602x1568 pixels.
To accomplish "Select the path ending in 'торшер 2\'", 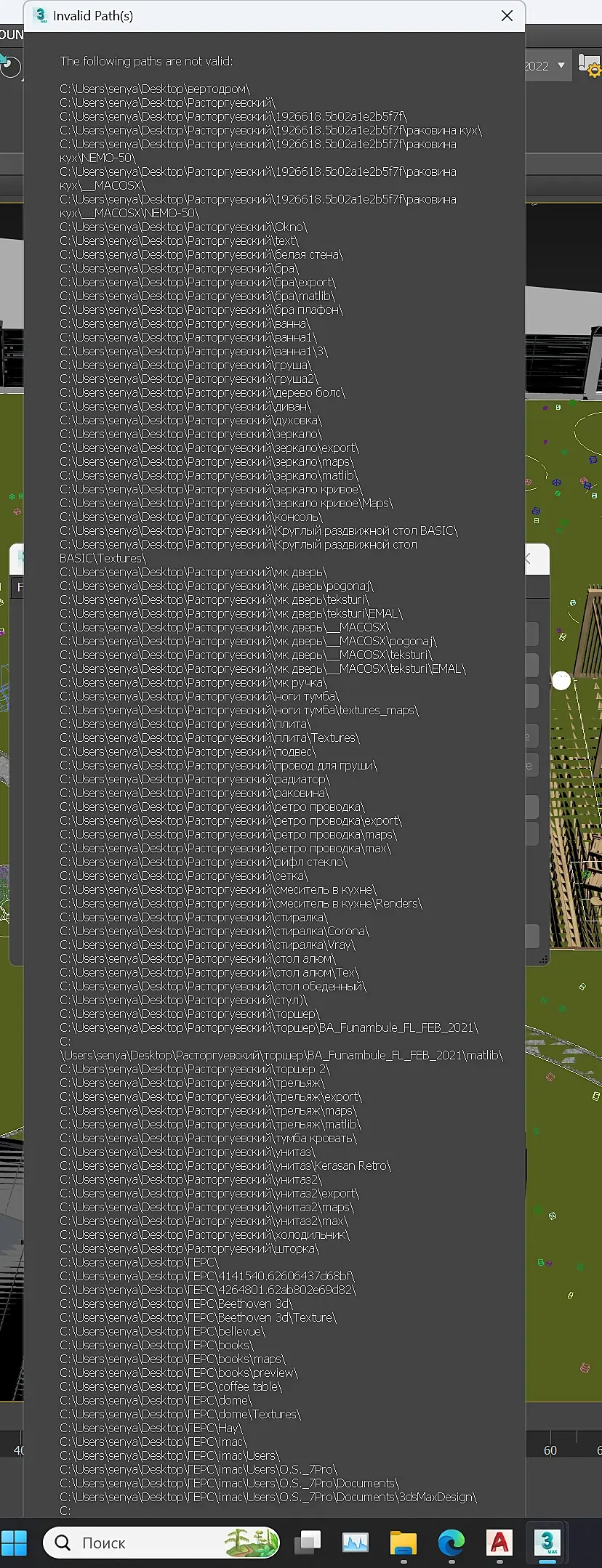I will coord(195,1069).
